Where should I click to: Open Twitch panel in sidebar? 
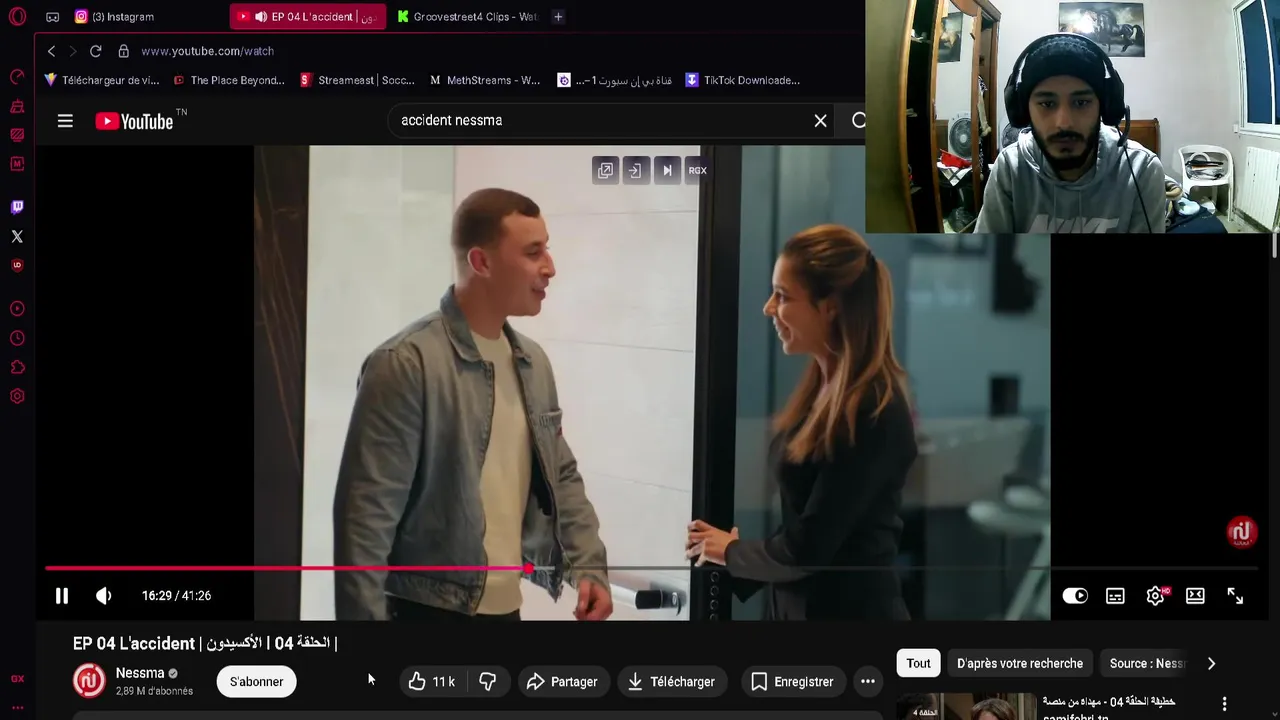(17, 207)
